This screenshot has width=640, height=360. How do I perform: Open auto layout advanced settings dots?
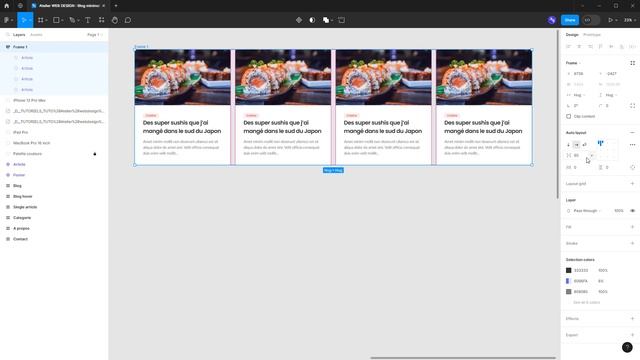point(632,144)
